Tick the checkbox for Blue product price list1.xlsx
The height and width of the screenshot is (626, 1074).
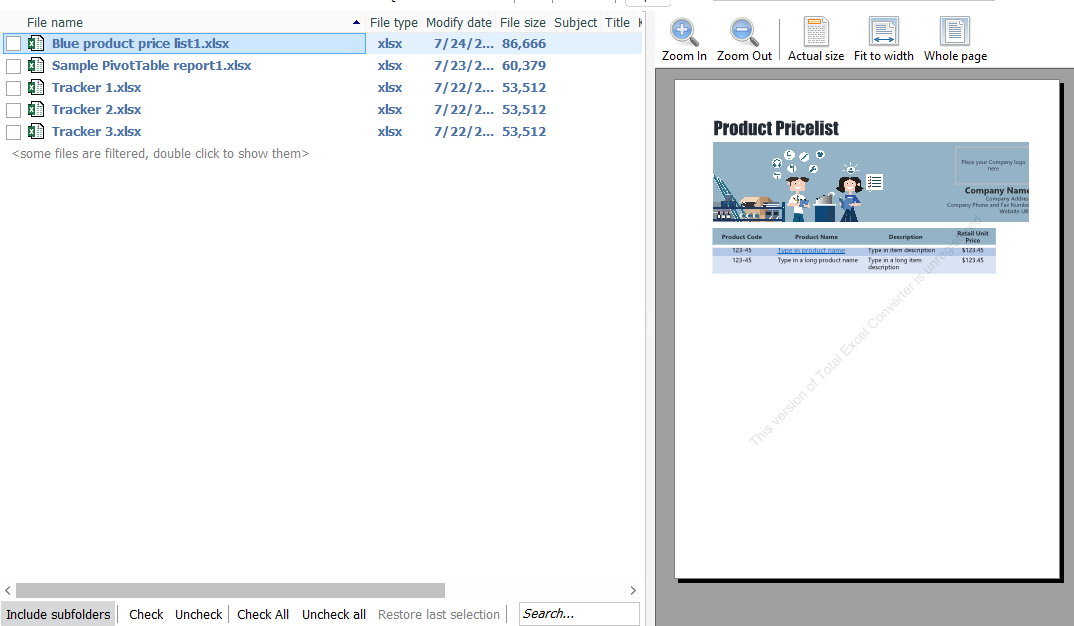pyautogui.click(x=13, y=43)
